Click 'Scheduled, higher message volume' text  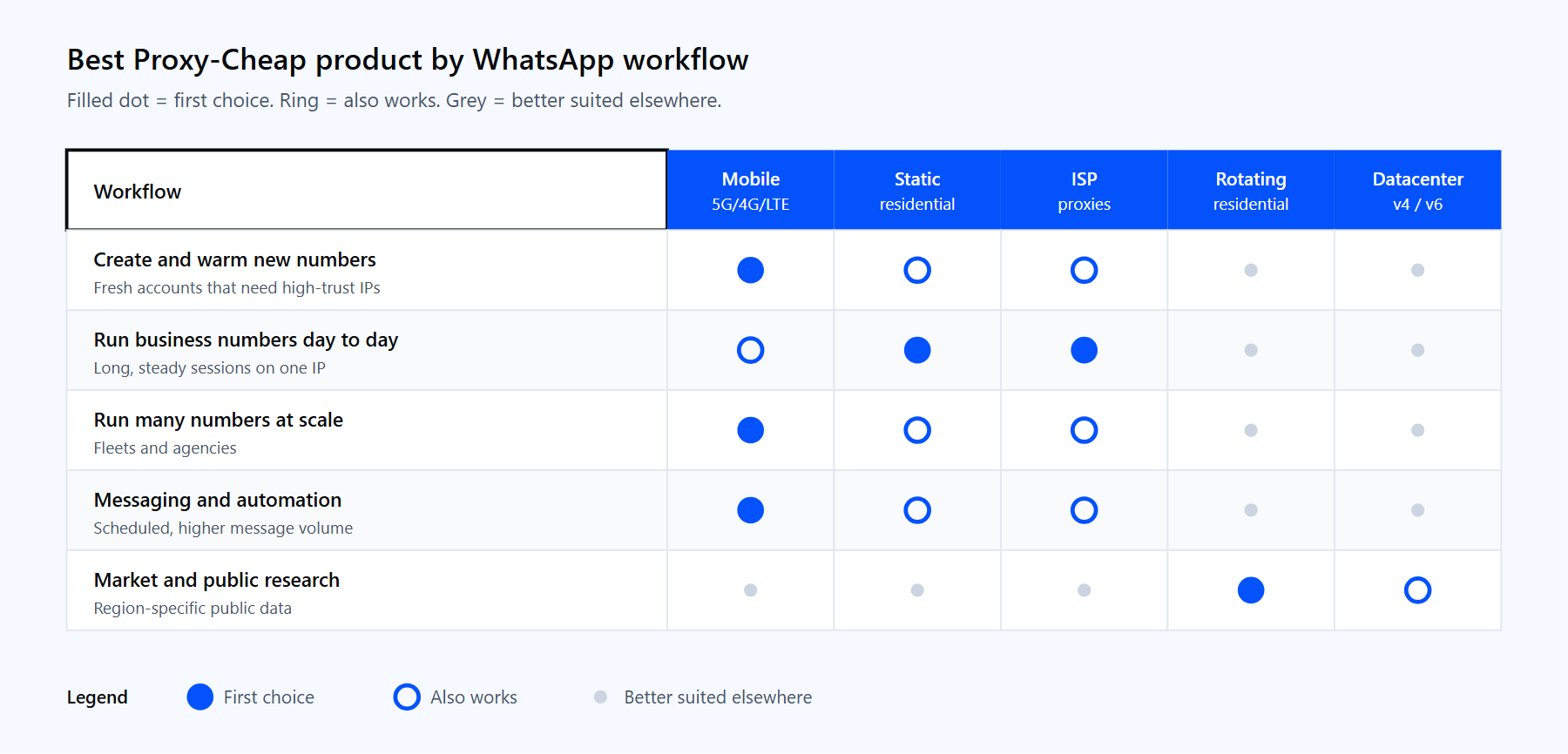tap(223, 528)
